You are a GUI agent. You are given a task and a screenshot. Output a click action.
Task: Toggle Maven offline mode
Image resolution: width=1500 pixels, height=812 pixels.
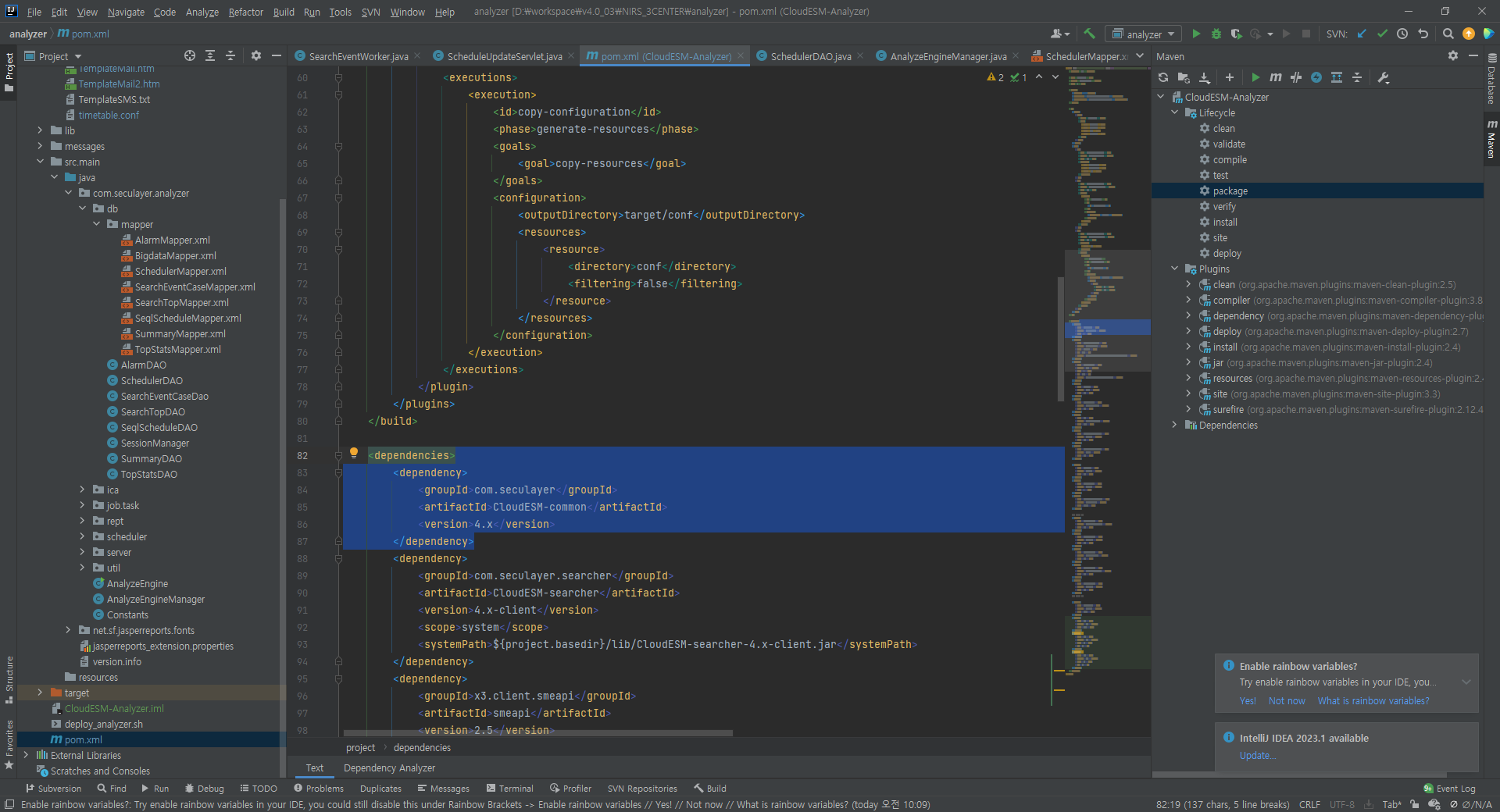pyautogui.click(x=1296, y=77)
